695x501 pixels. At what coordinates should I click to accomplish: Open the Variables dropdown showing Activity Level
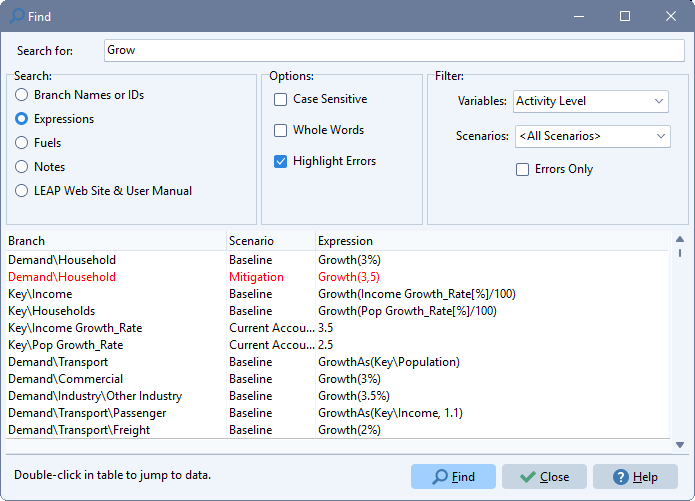tap(590, 101)
